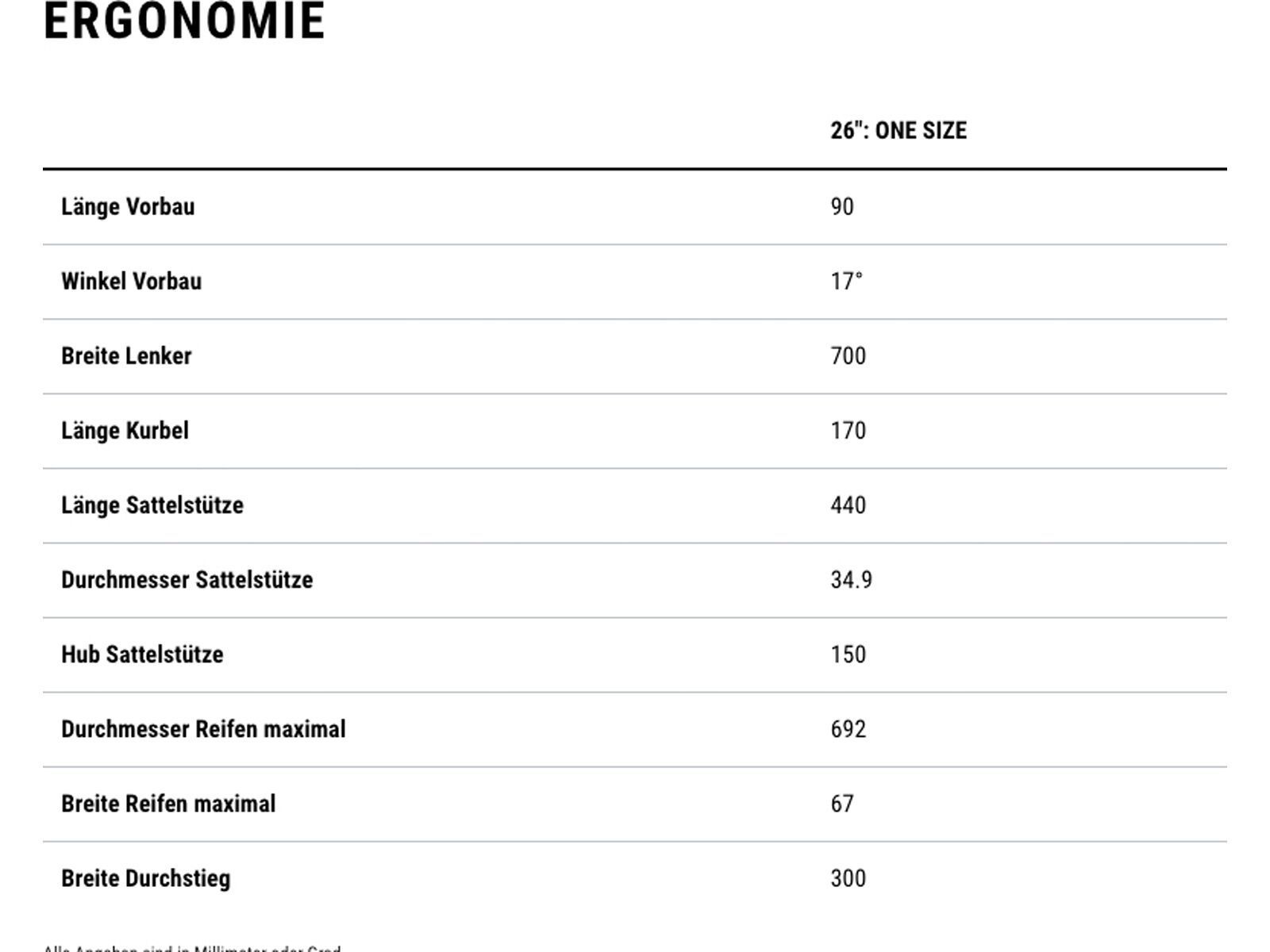Click the seatpost length value 440
Viewport: 1270px width, 952px height.
point(848,505)
